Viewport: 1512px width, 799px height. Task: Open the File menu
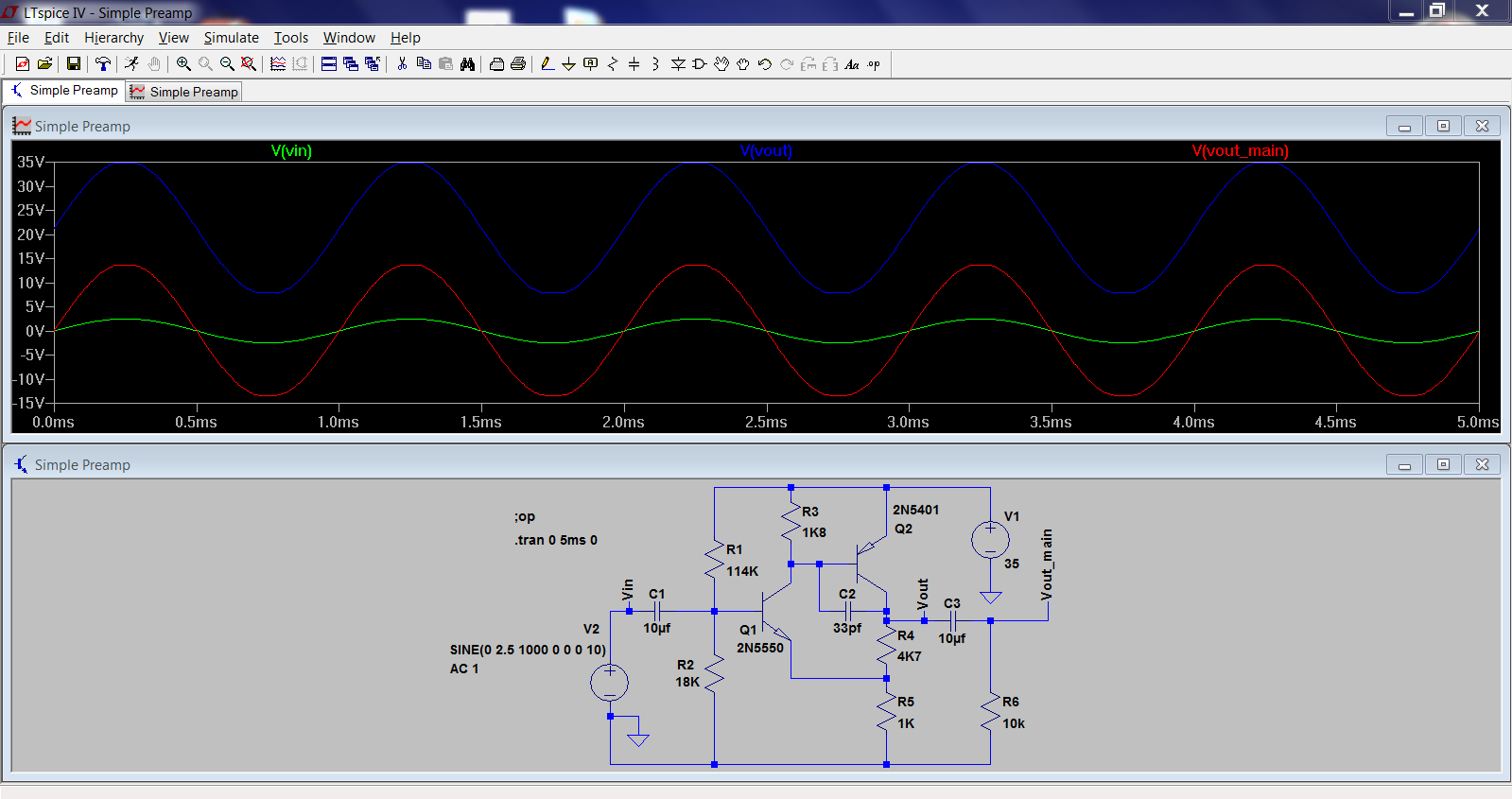point(18,38)
